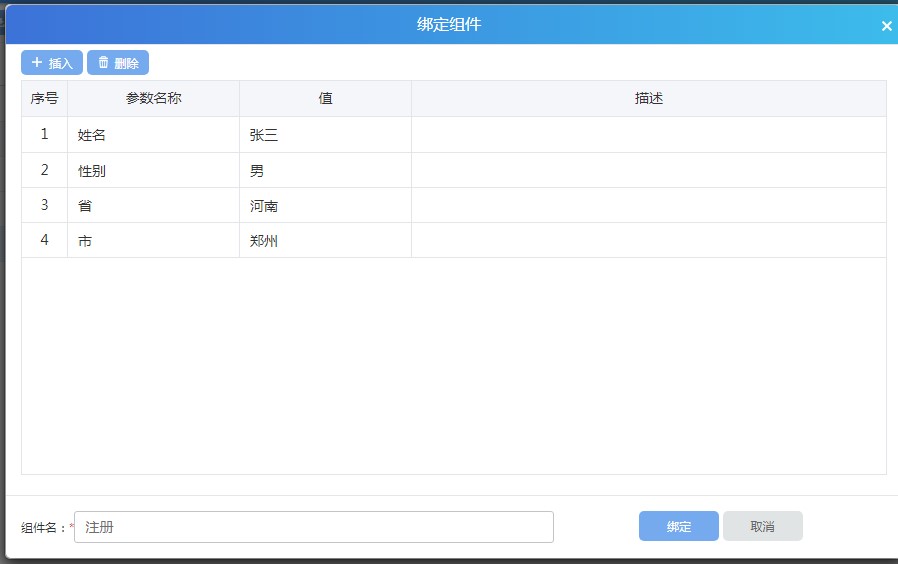
Task: Select the 郑州 value cell
Action: pos(325,241)
